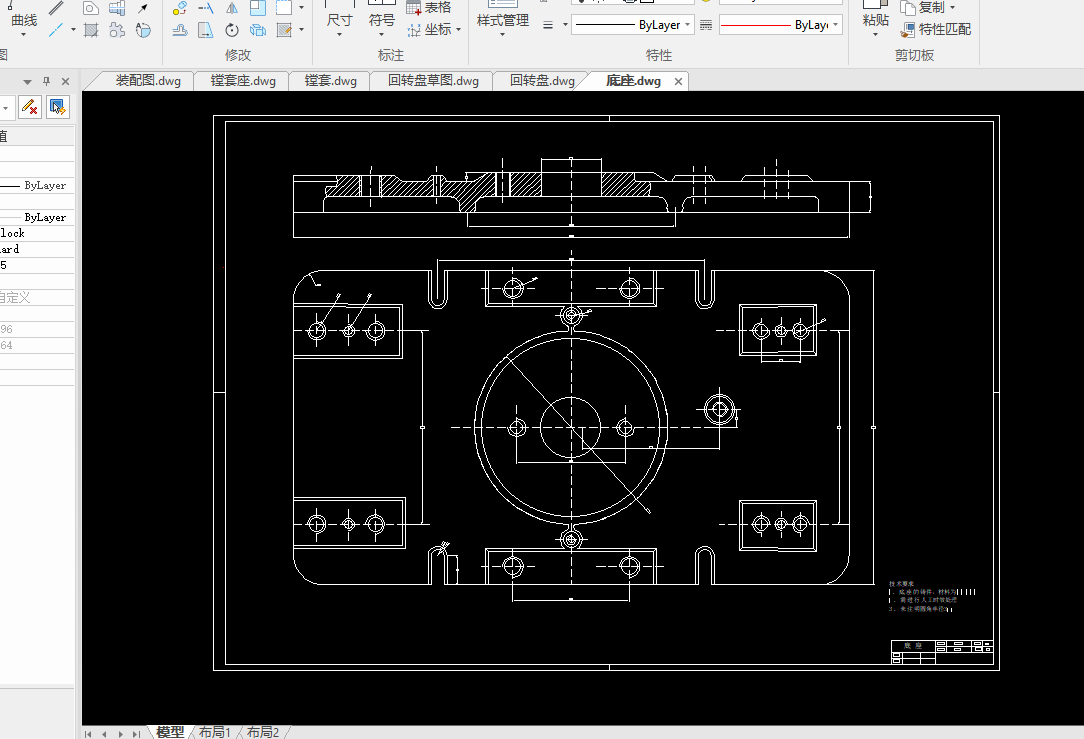This screenshot has height=739, width=1084.
Task: Open the 回转盘草图.dwg drawing tab
Action: (433, 81)
